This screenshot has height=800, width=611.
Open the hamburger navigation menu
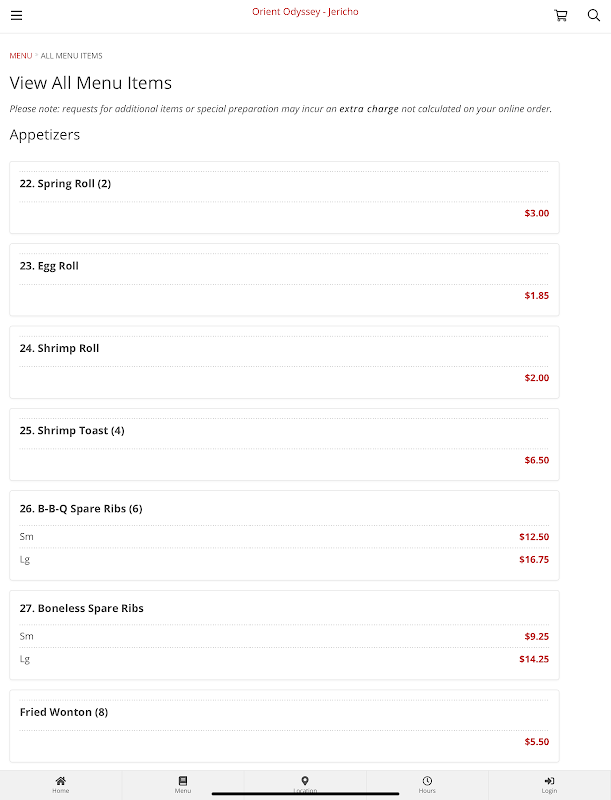coord(17,15)
